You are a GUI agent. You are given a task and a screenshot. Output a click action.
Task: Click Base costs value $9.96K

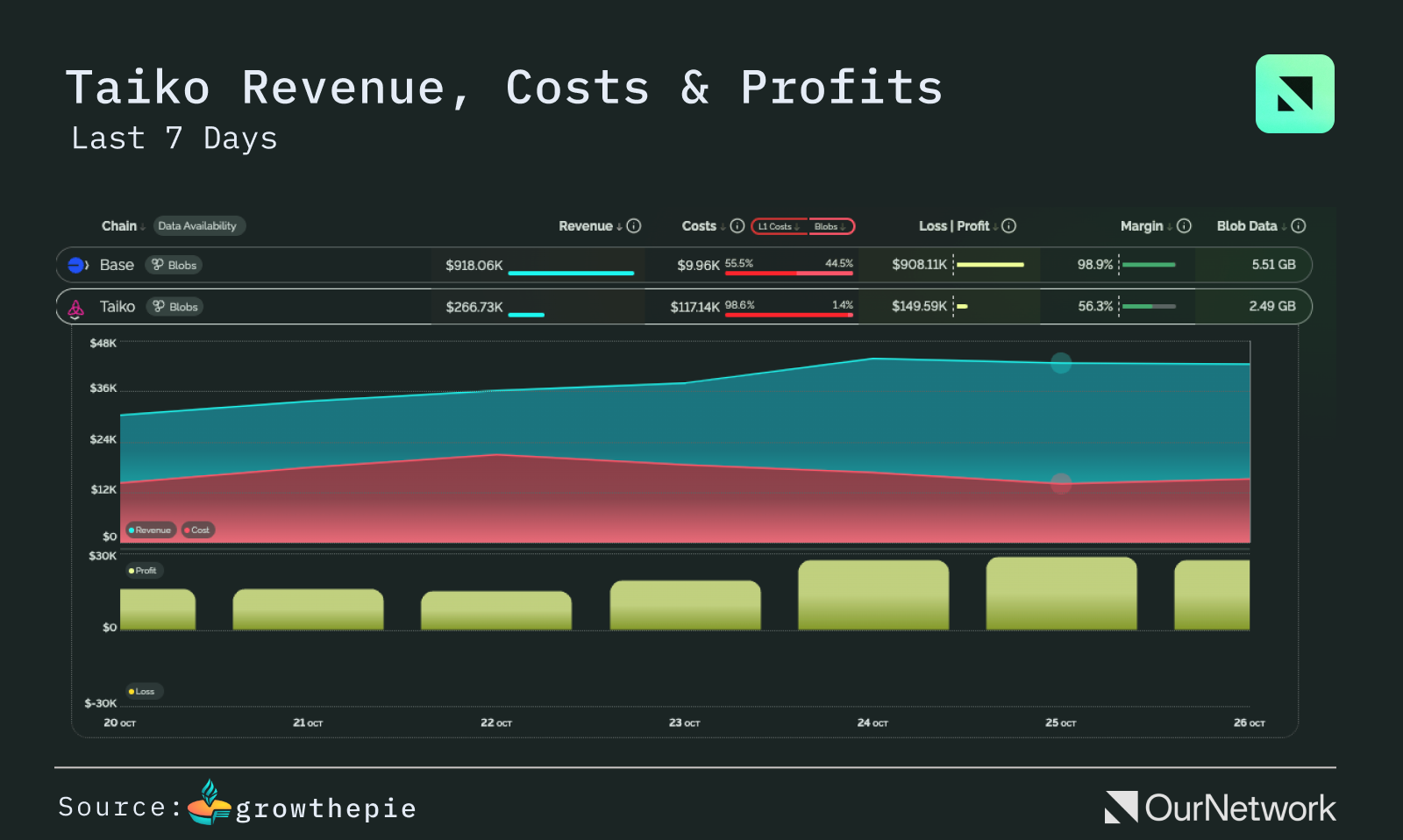tap(698, 265)
